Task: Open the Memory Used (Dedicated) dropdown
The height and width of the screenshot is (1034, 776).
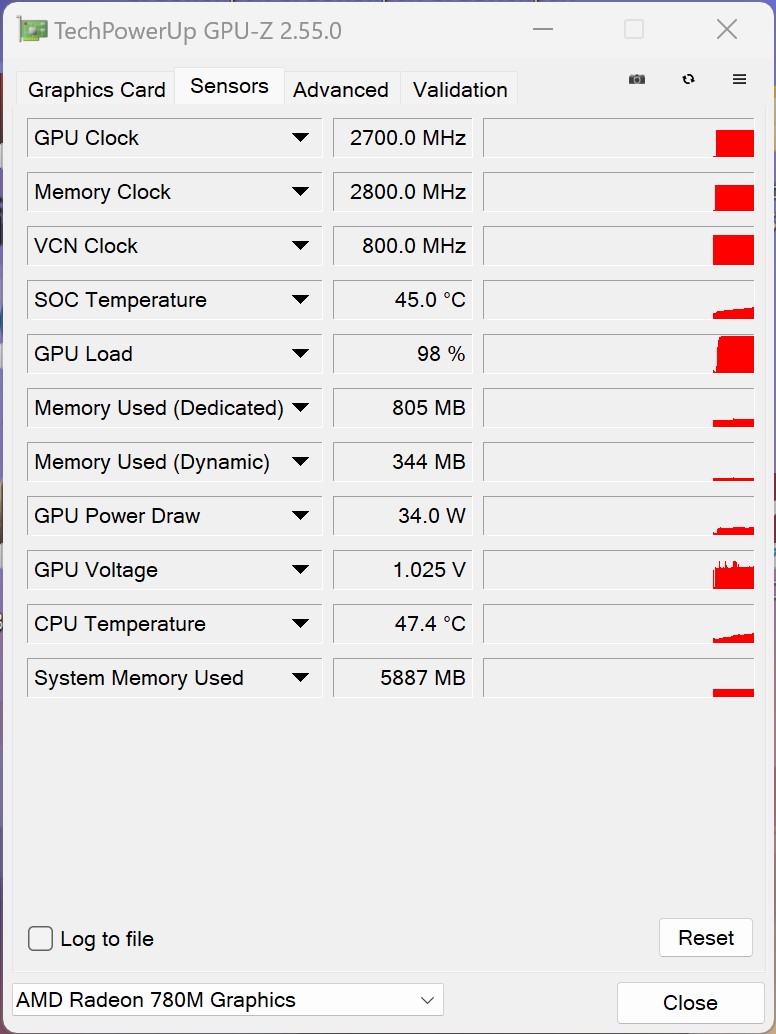Action: click(300, 408)
